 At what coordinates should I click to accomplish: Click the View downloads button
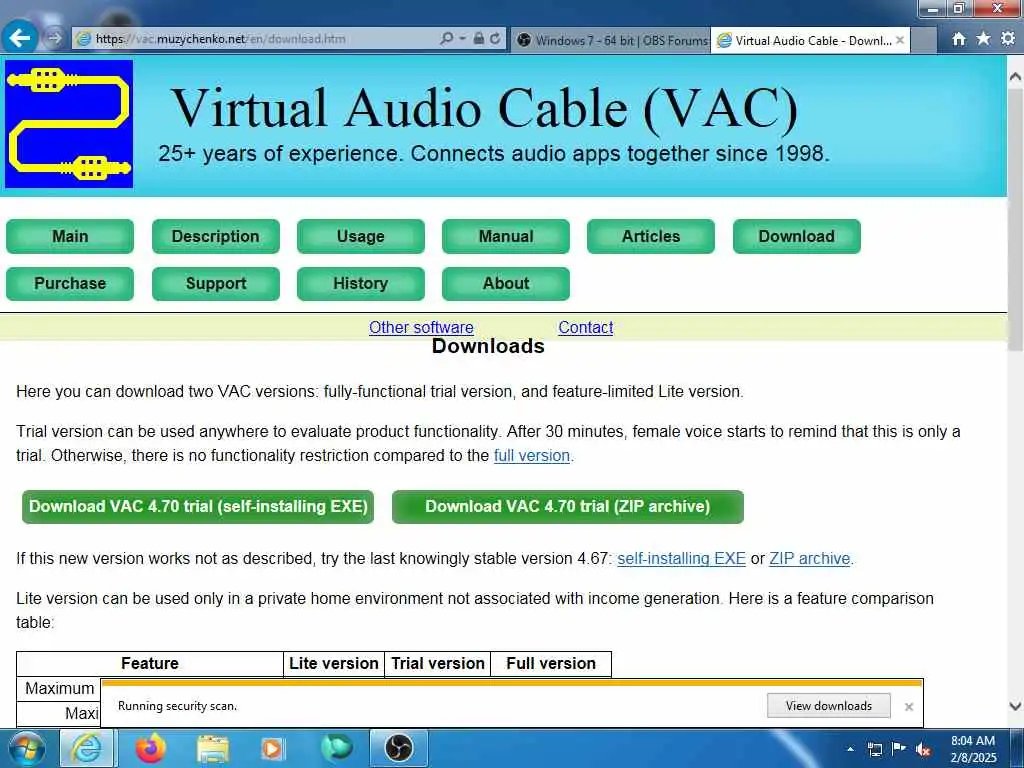tap(829, 706)
